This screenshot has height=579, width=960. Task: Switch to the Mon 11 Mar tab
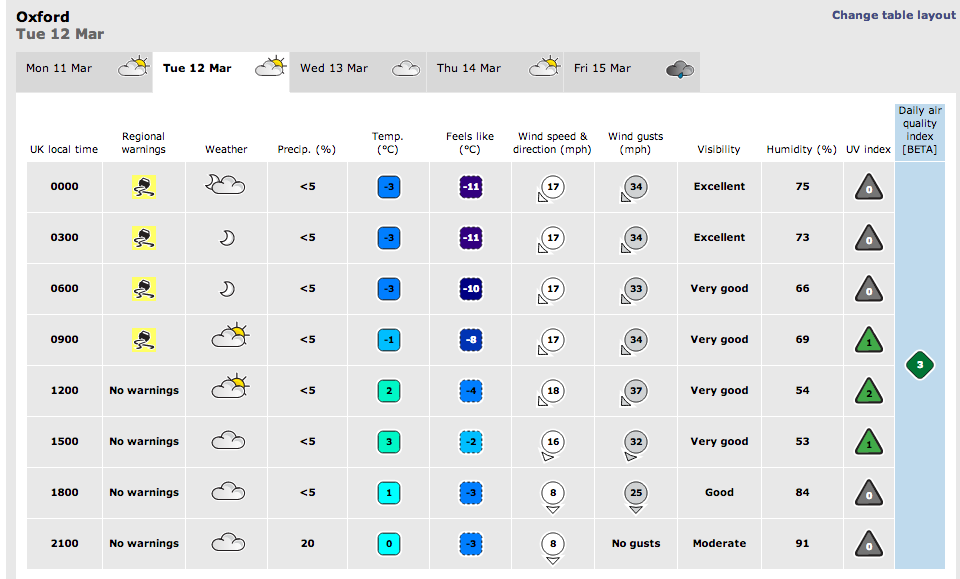point(84,69)
